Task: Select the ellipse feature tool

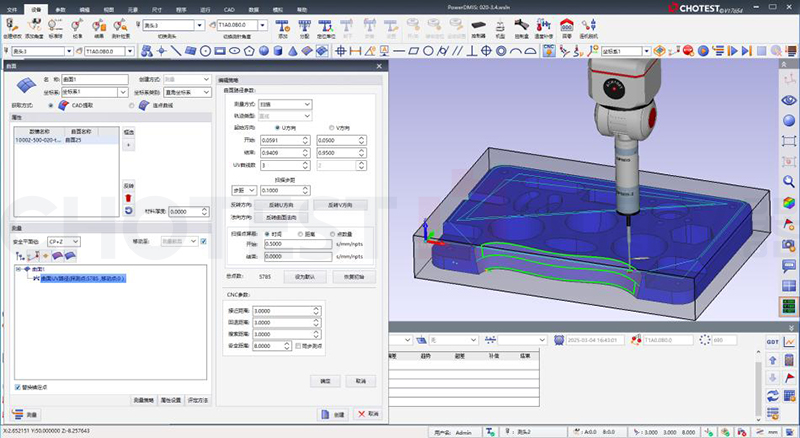Action: pyautogui.click(x=234, y=51)
